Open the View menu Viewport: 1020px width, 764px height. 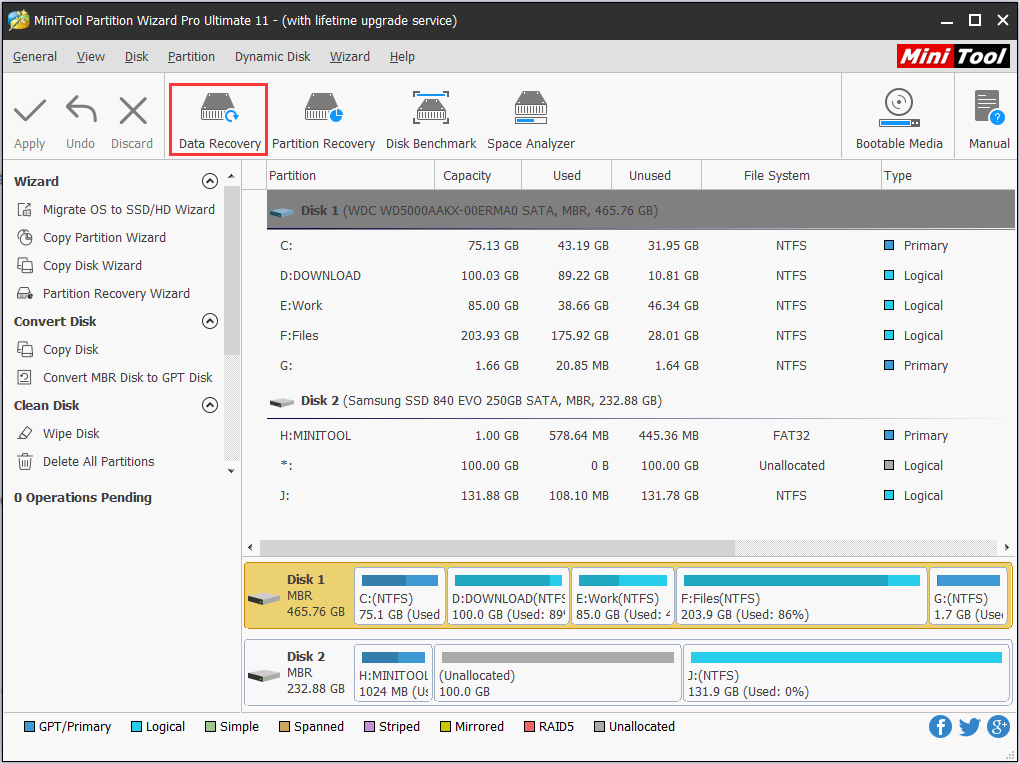click(x=90, y=57)
